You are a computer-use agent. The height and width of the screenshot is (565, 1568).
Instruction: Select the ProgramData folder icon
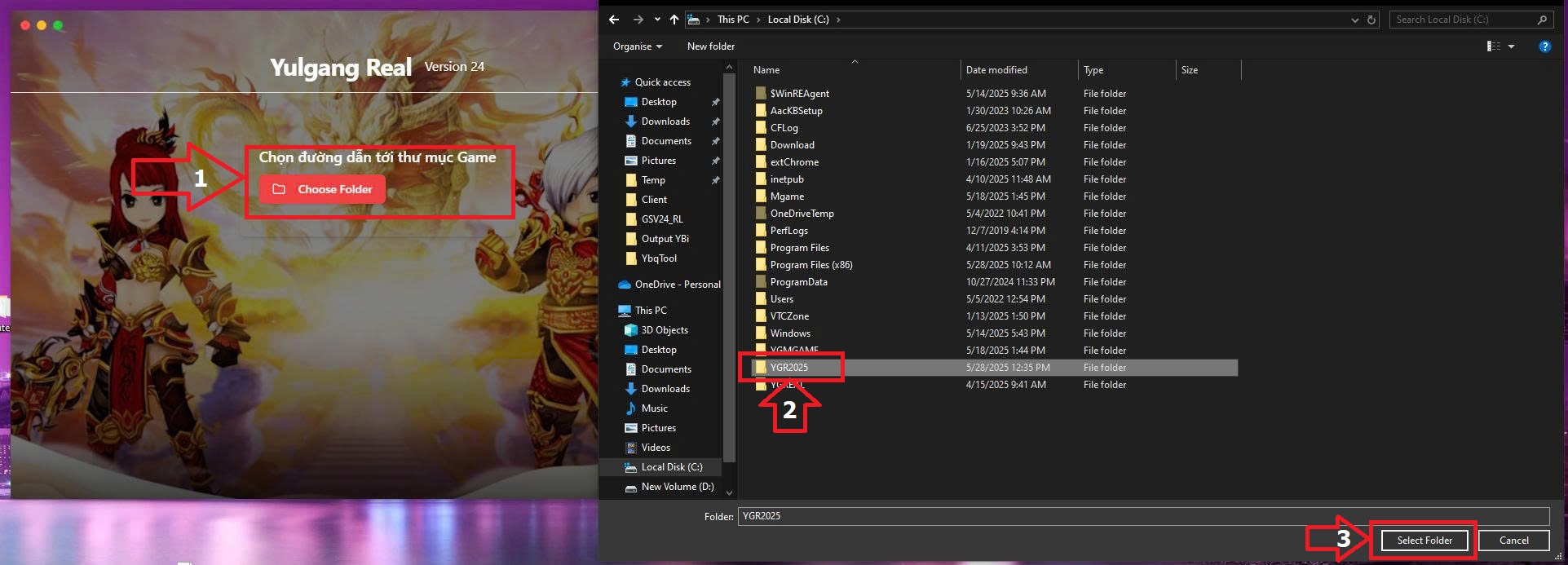tap(761, 282)
